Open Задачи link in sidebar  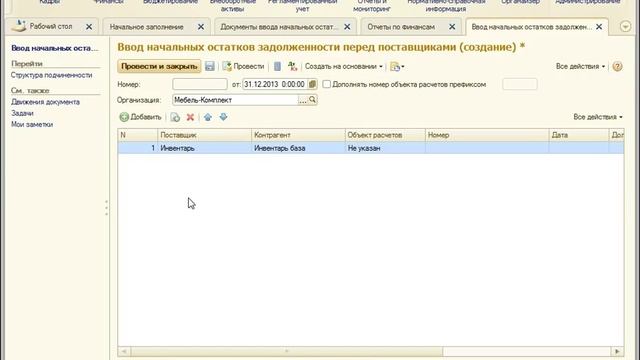click(22, 113)
